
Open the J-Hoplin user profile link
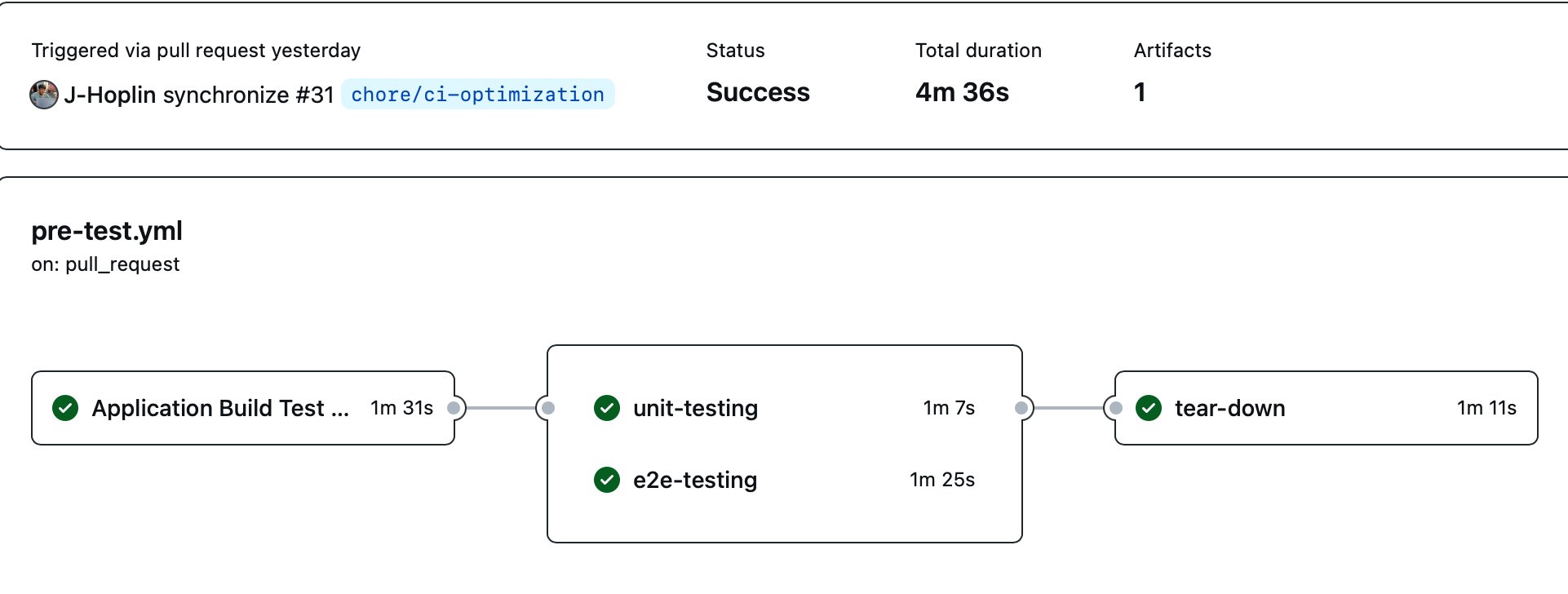pyautogui.click(x=110, y=95)
